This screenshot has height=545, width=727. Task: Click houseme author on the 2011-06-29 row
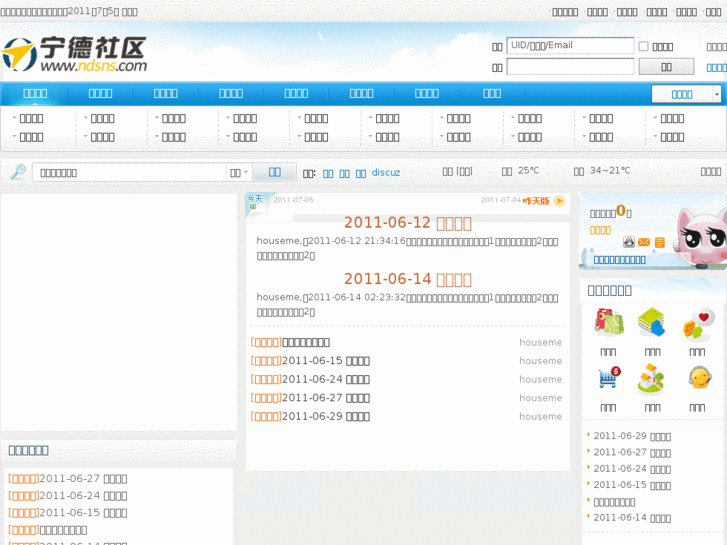540,417
